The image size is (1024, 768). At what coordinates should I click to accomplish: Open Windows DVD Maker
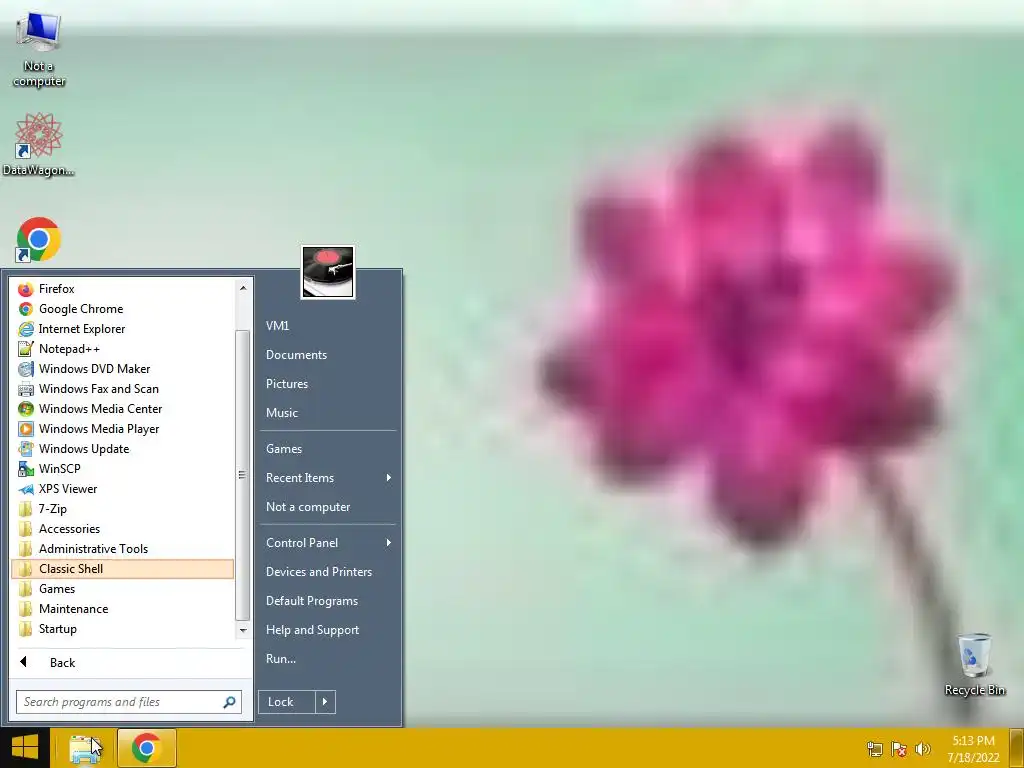122,369
